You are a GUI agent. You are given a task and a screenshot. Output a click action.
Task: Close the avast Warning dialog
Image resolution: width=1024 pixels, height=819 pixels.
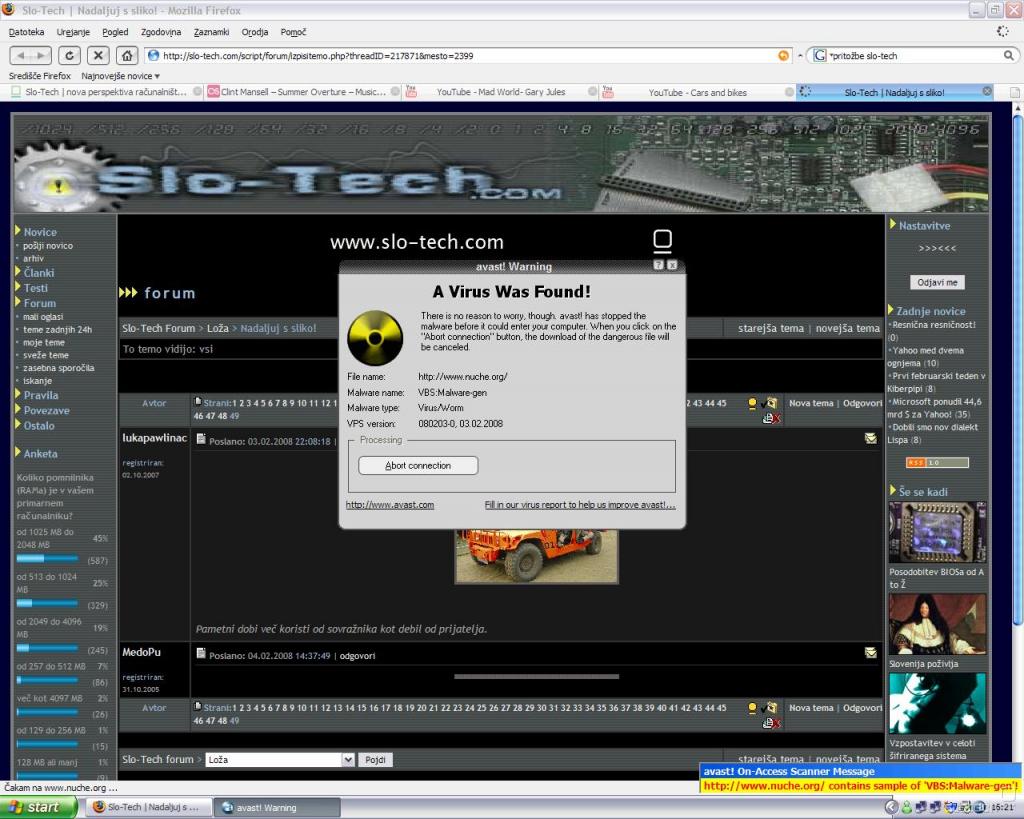(x=672, y=265)
